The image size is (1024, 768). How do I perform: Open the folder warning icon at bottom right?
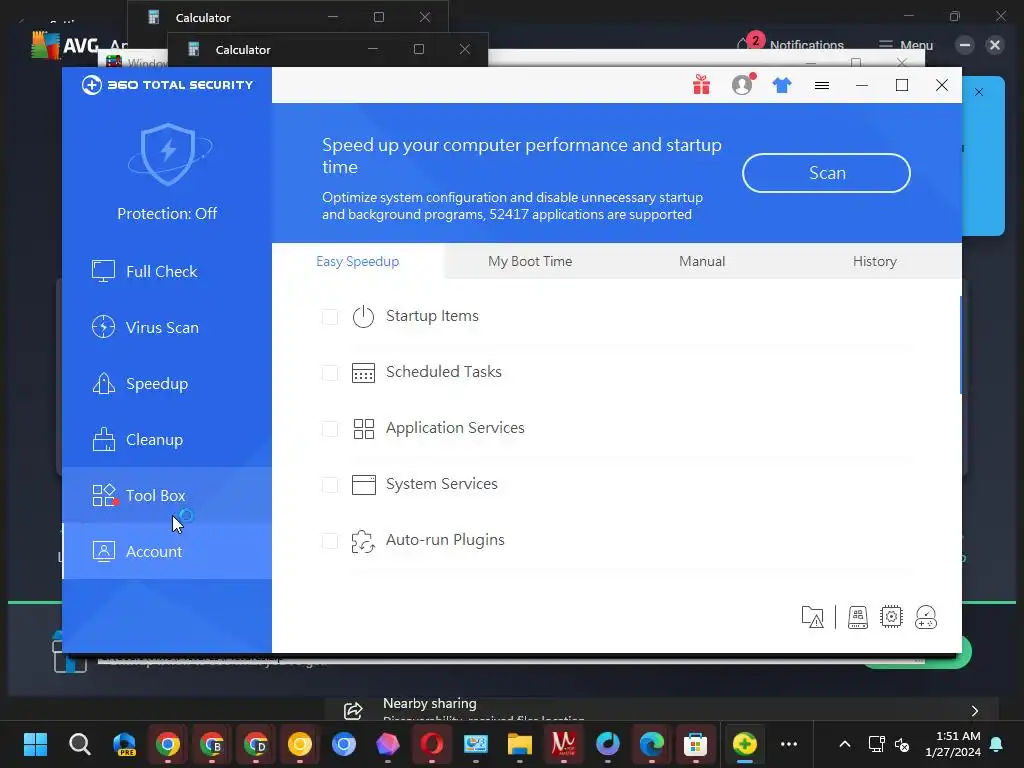pyautogui.click(x=812, y=617)
